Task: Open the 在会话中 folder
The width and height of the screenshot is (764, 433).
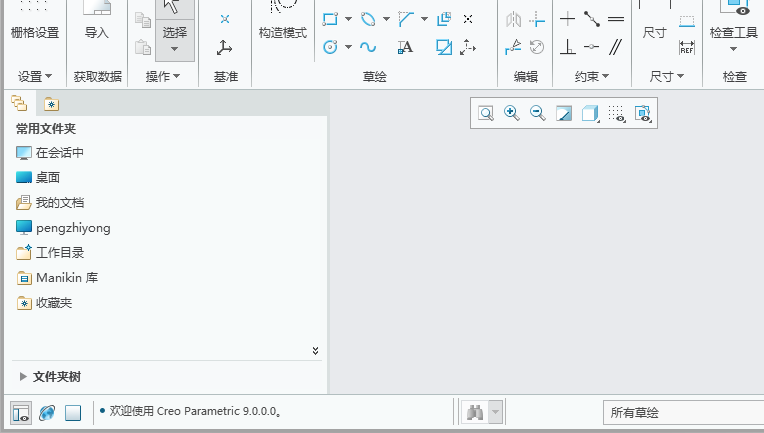Action: [x=50, y=153]
